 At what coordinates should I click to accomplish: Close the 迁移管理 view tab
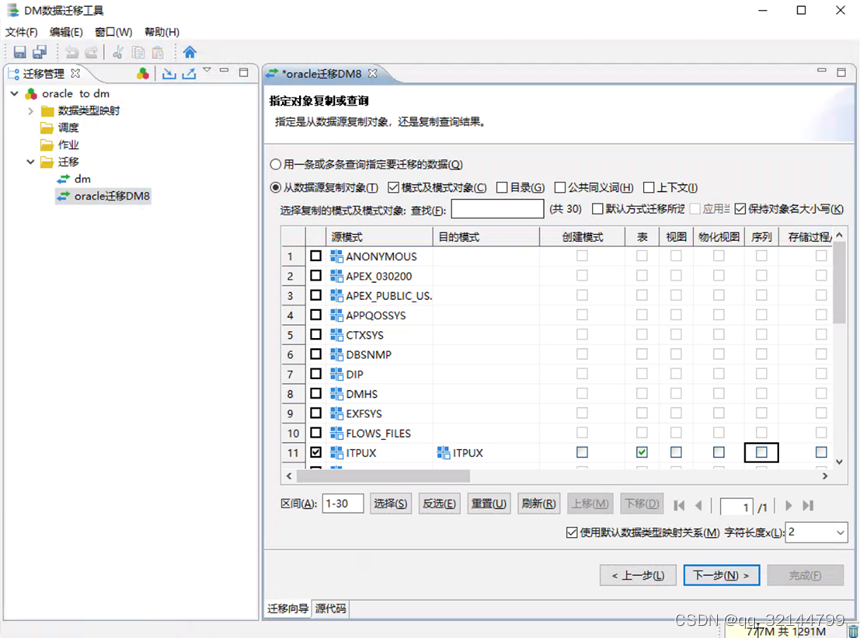(x=75, y=73)
